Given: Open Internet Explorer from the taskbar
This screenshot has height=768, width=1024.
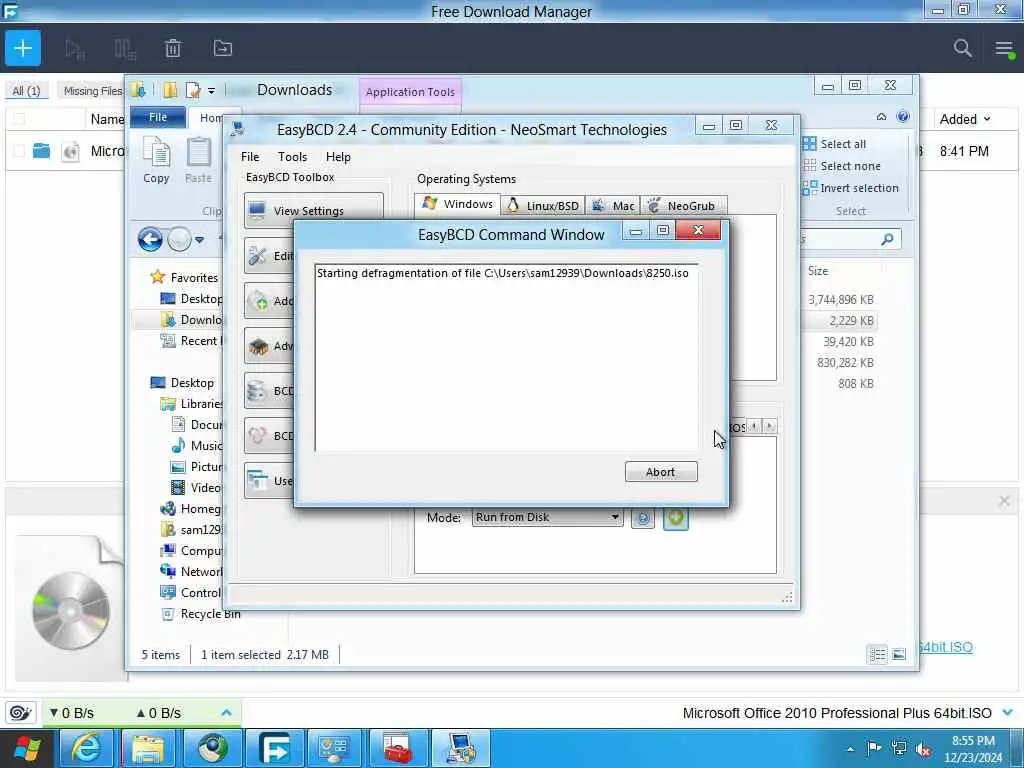Looking at the screenshot, I should [x=86, y=749].
